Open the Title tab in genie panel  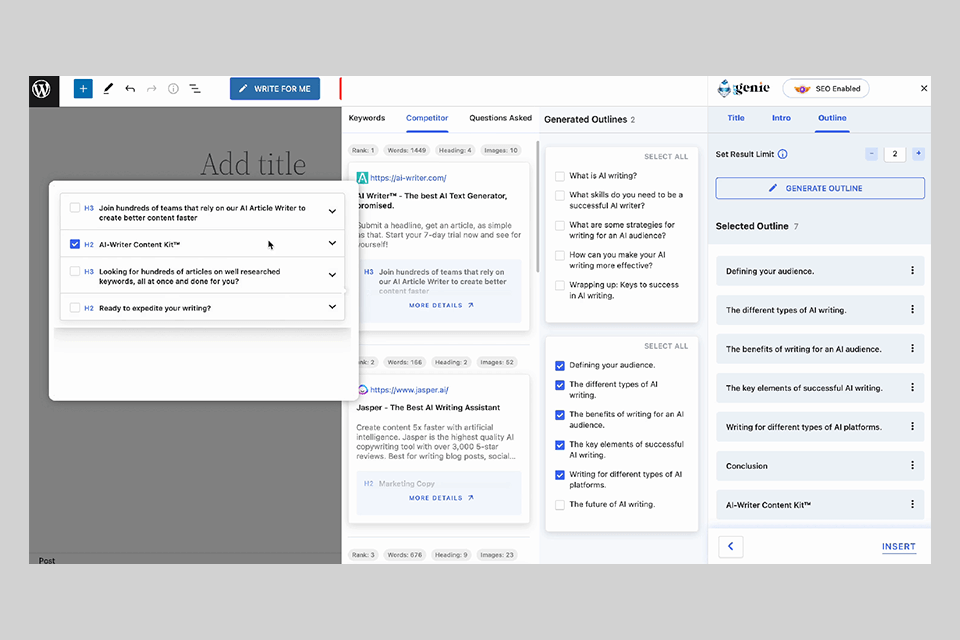[736, 118]
